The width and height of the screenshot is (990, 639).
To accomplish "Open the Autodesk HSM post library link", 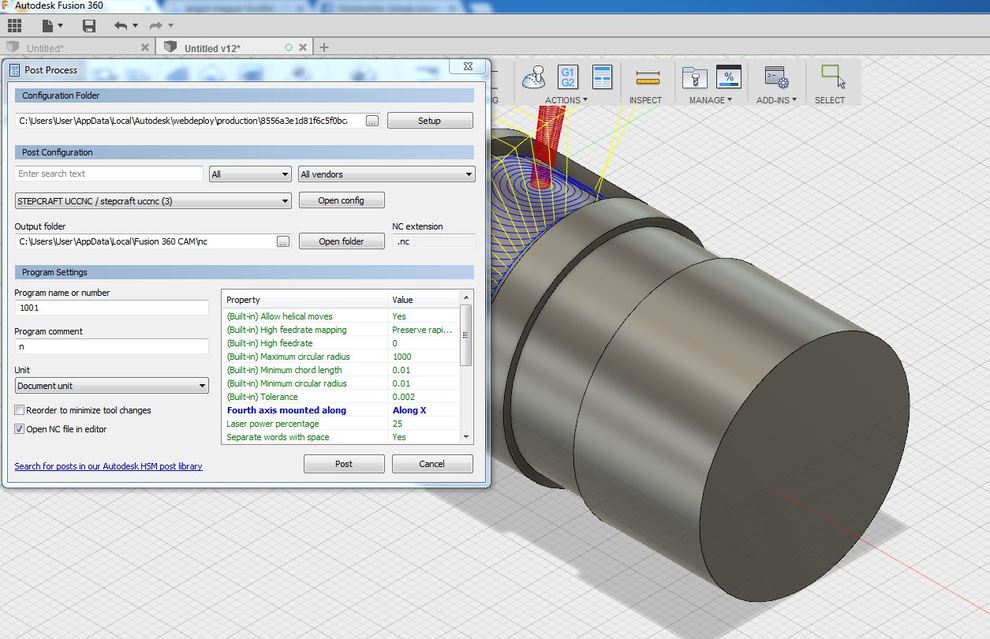I will coord(109,466).
